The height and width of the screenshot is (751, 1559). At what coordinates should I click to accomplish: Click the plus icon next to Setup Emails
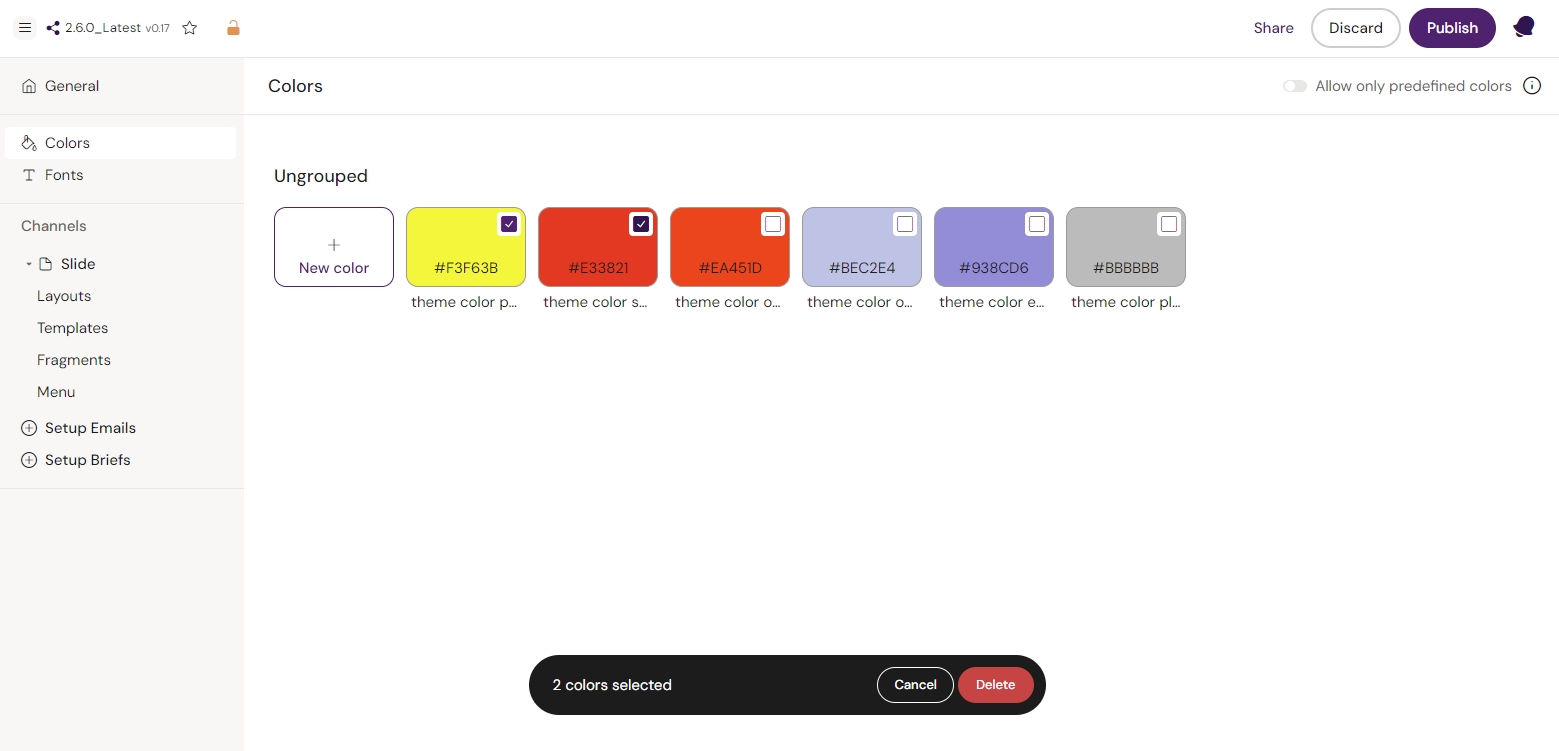29,428
